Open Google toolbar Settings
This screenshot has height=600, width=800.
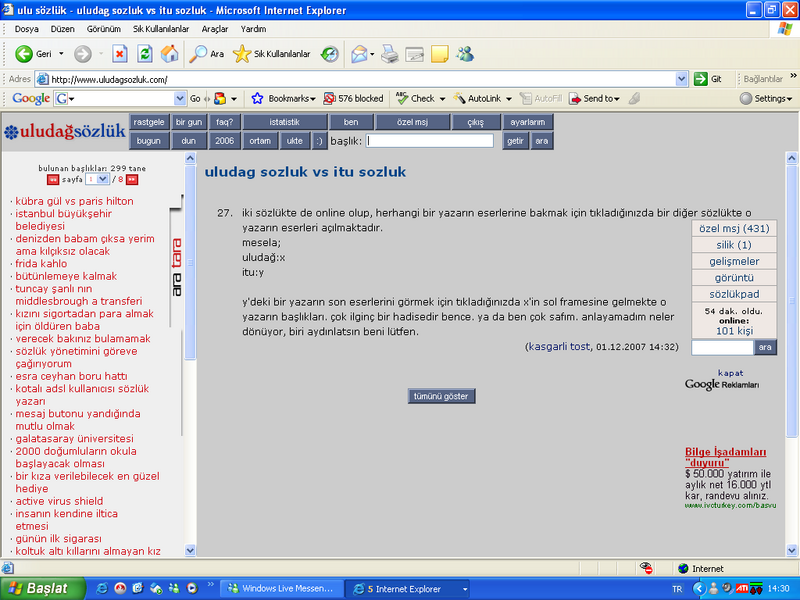766,98
